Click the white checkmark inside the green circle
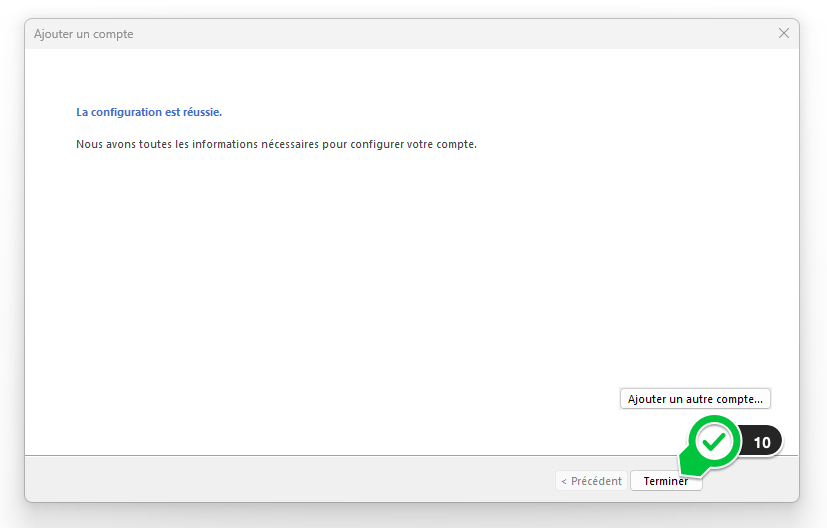The image size is (827, 528). 713,441
